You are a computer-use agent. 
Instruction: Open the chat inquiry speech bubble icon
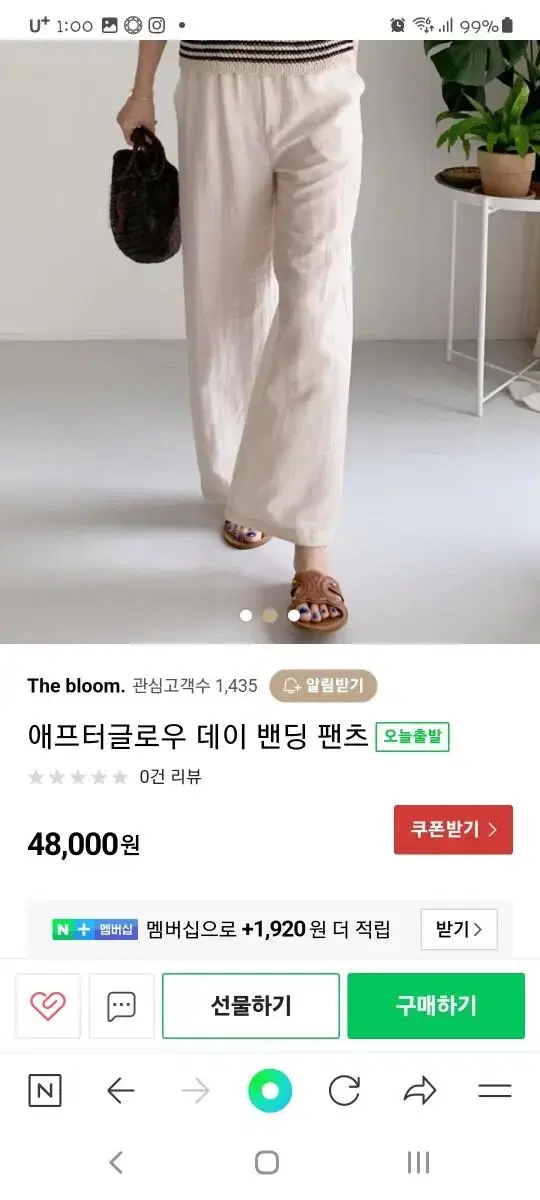point(121,1006)
